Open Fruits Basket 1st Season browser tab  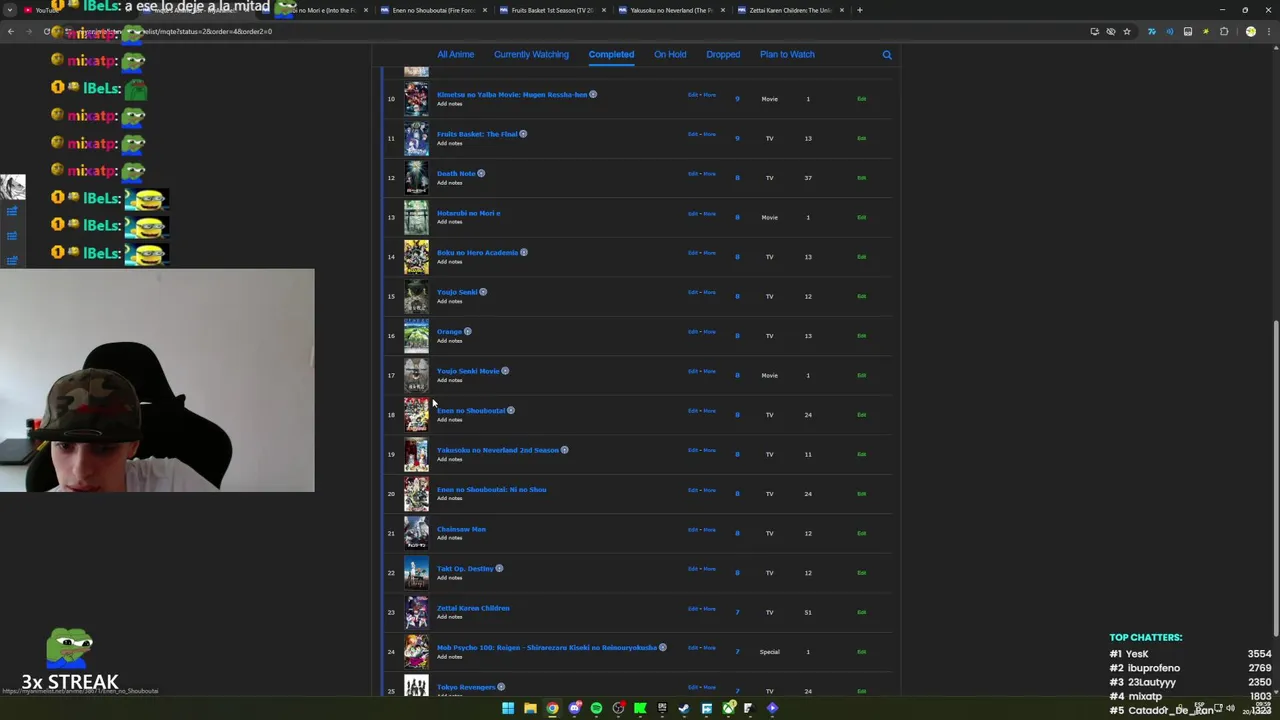pos(551,10)
